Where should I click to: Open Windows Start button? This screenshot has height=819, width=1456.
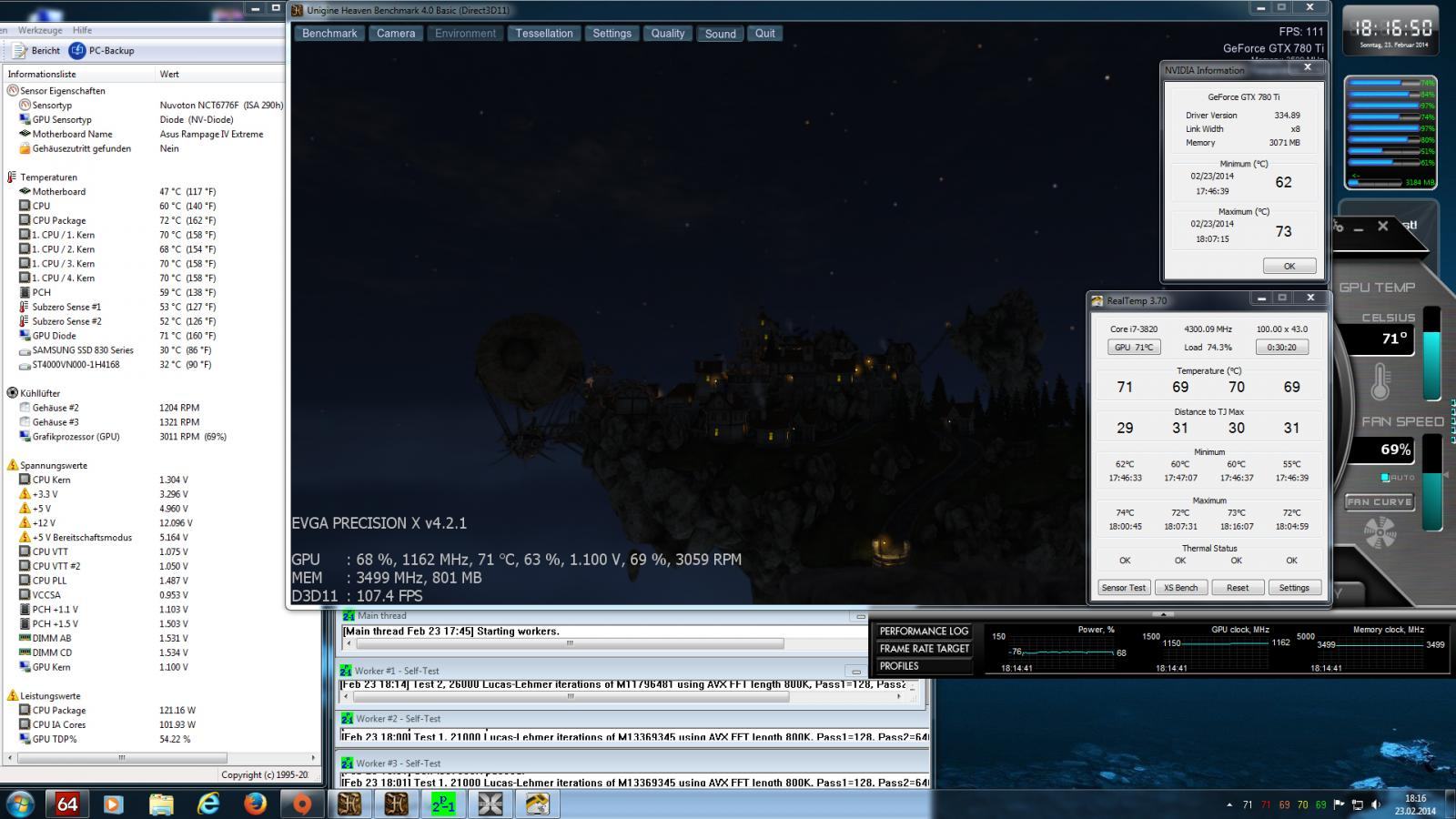click(20, 804)
